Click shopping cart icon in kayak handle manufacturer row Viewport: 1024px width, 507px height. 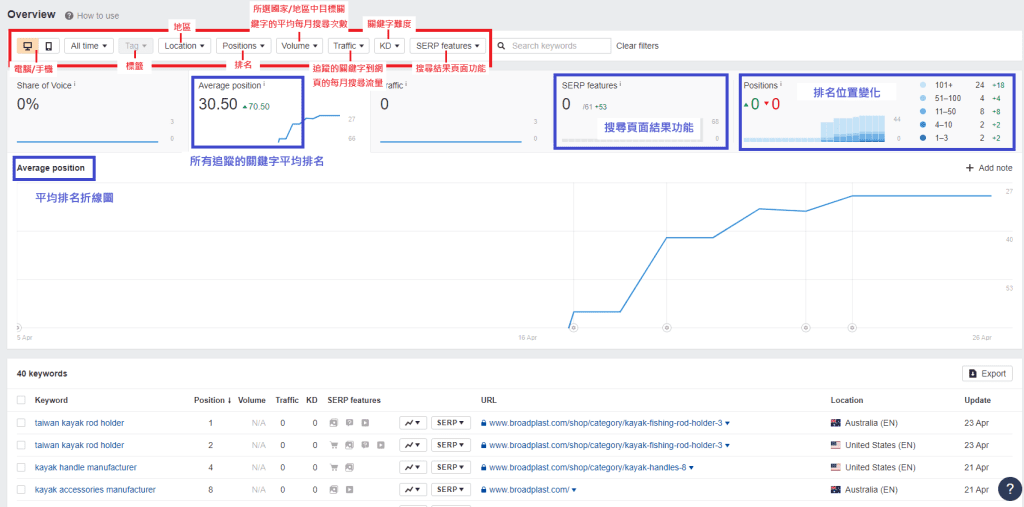pyautogui.click(x=334, y=467)
